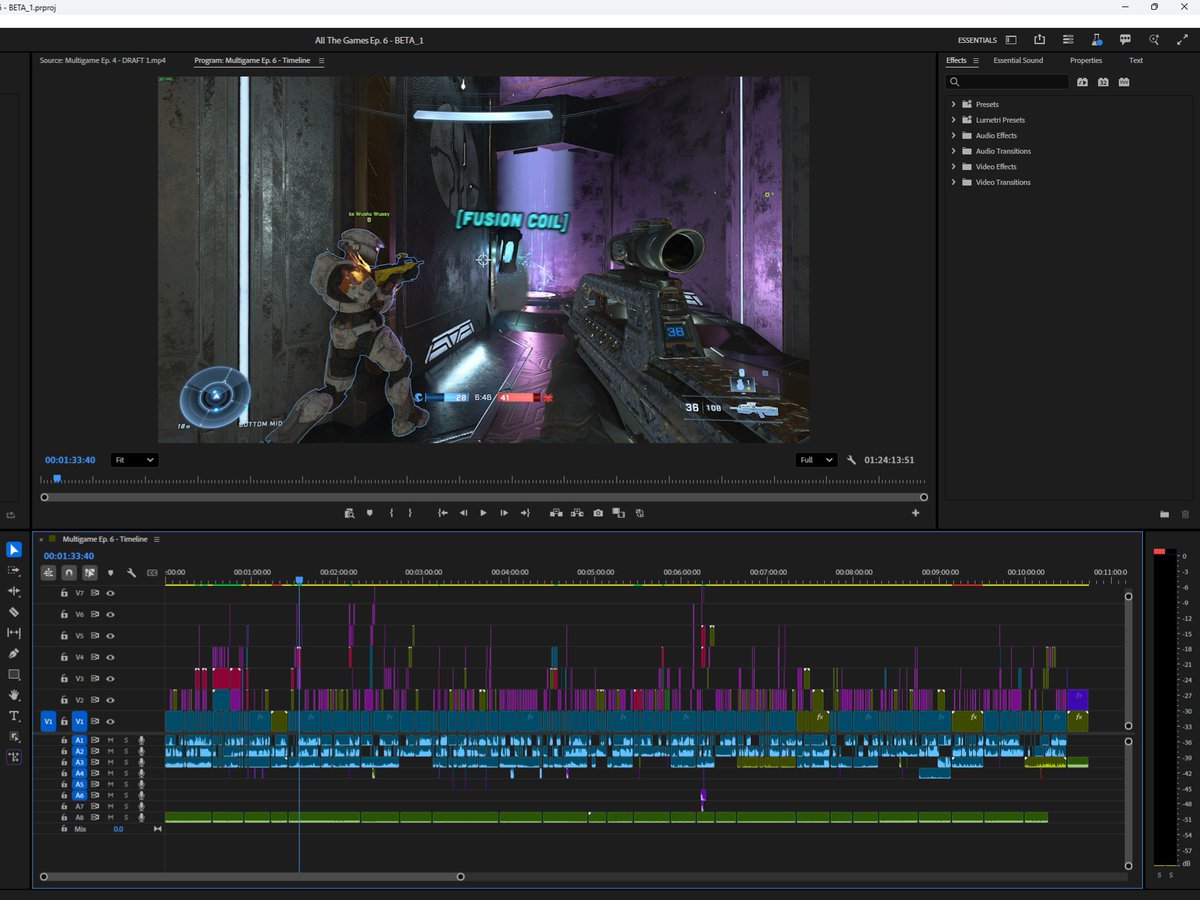Toggle lock on track V5
Image resolution: width=1200 pixels, height=900 pixels.
tap(64, 636)
